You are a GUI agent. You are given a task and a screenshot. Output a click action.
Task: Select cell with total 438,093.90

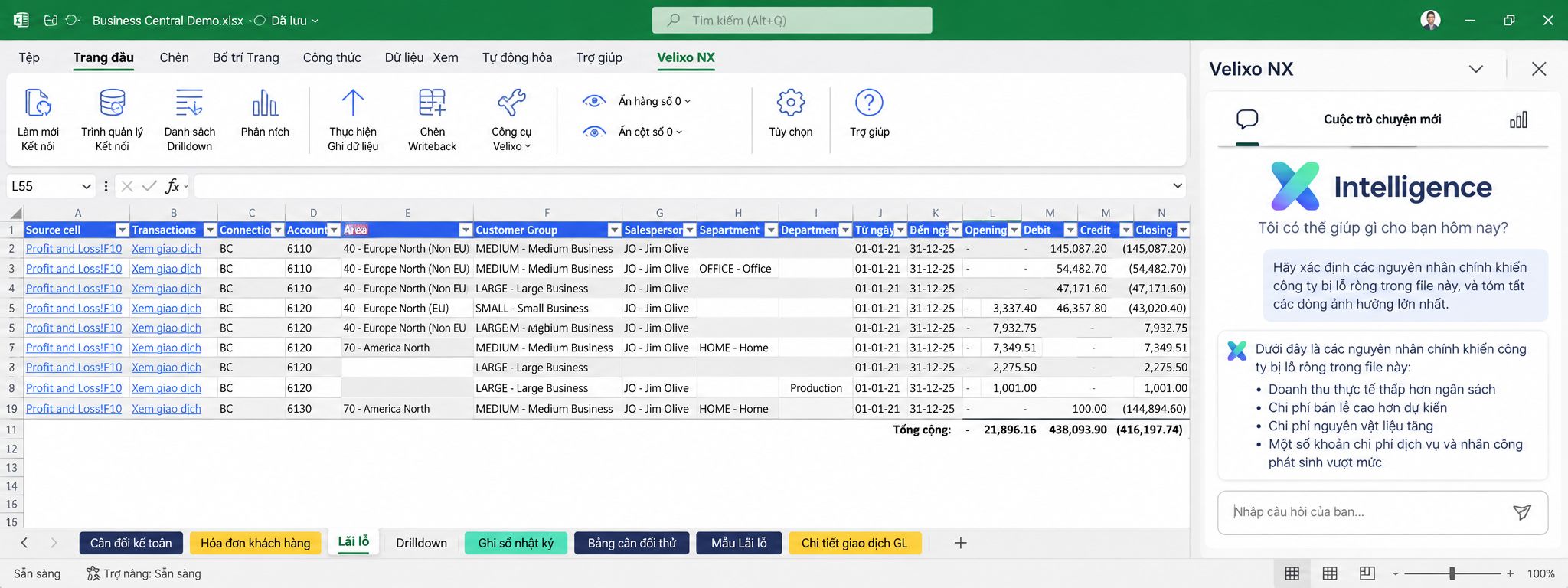(1078, 430)
